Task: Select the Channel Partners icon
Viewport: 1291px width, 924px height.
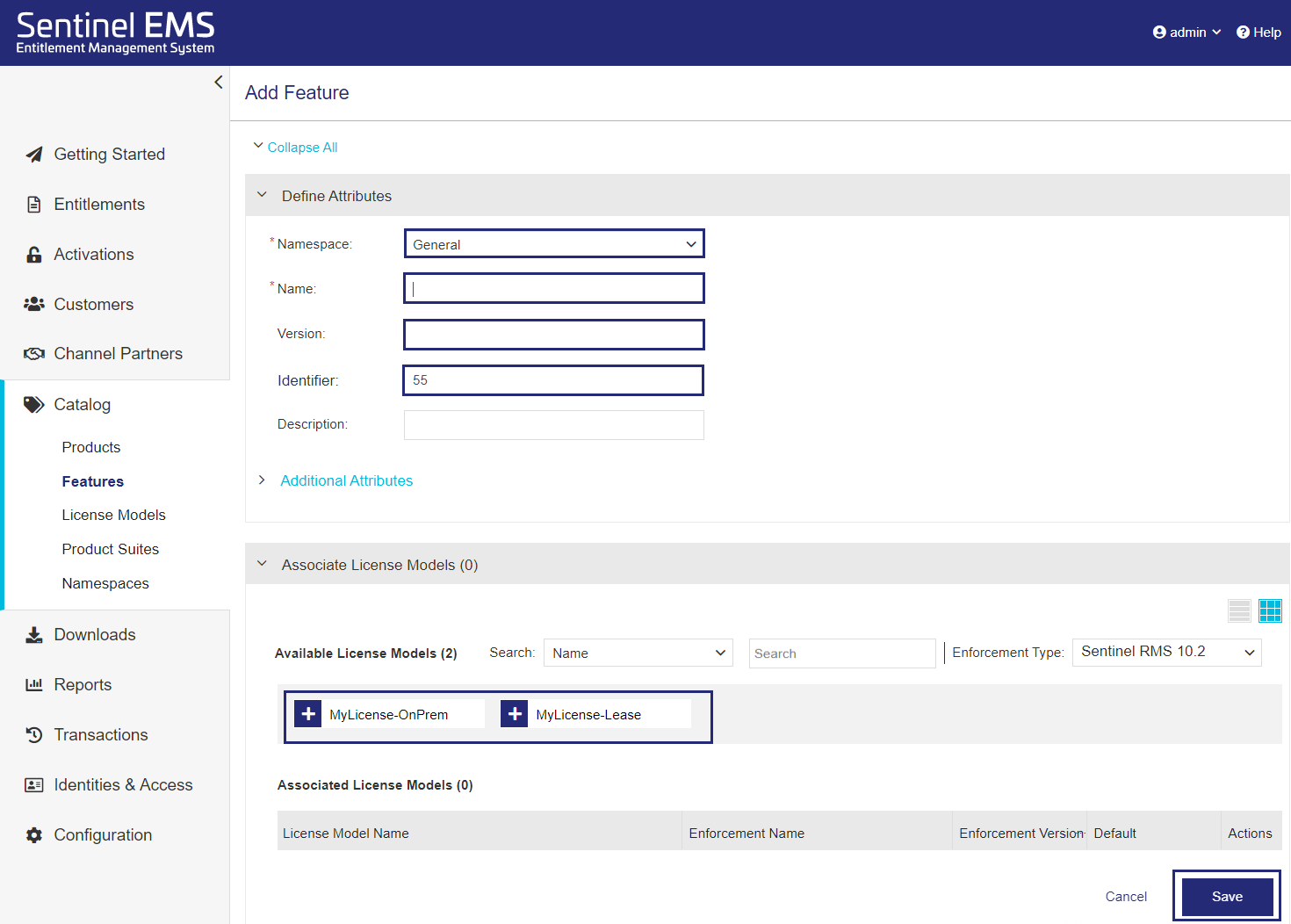Action: click(33, 353)
